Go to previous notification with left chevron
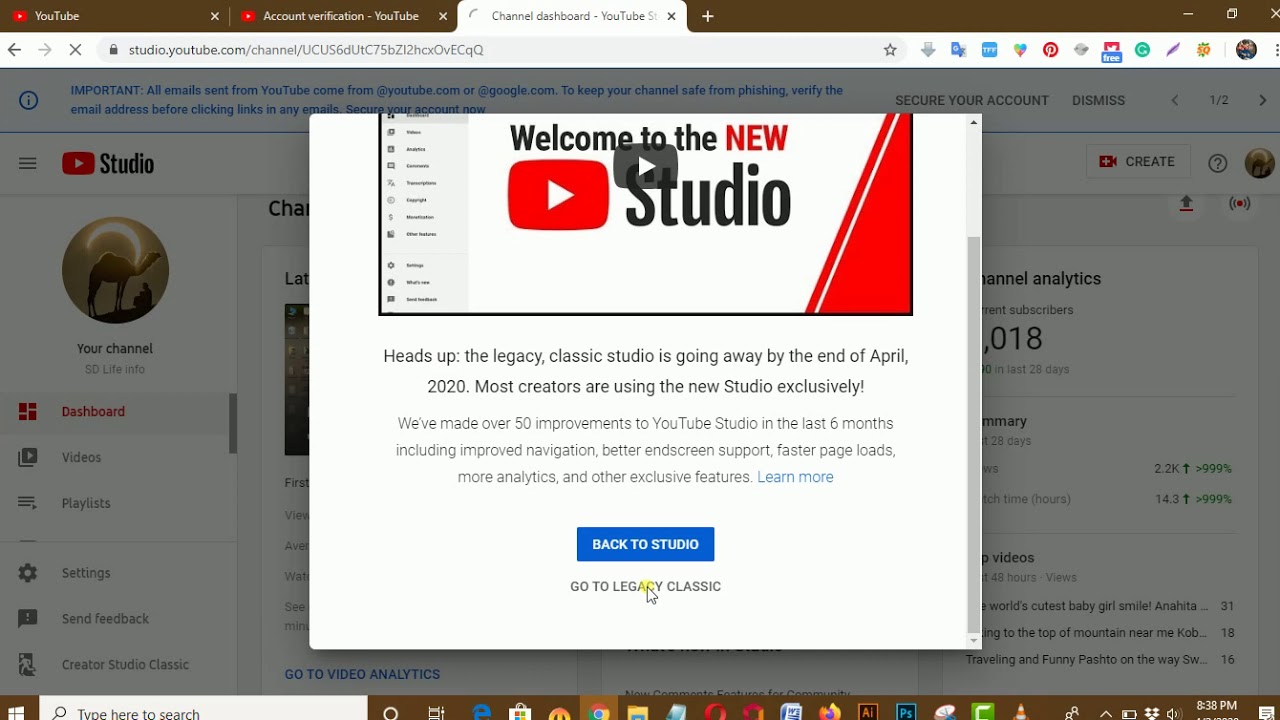The width and height of the screenshot is (1280, 720). (1175, 100)
